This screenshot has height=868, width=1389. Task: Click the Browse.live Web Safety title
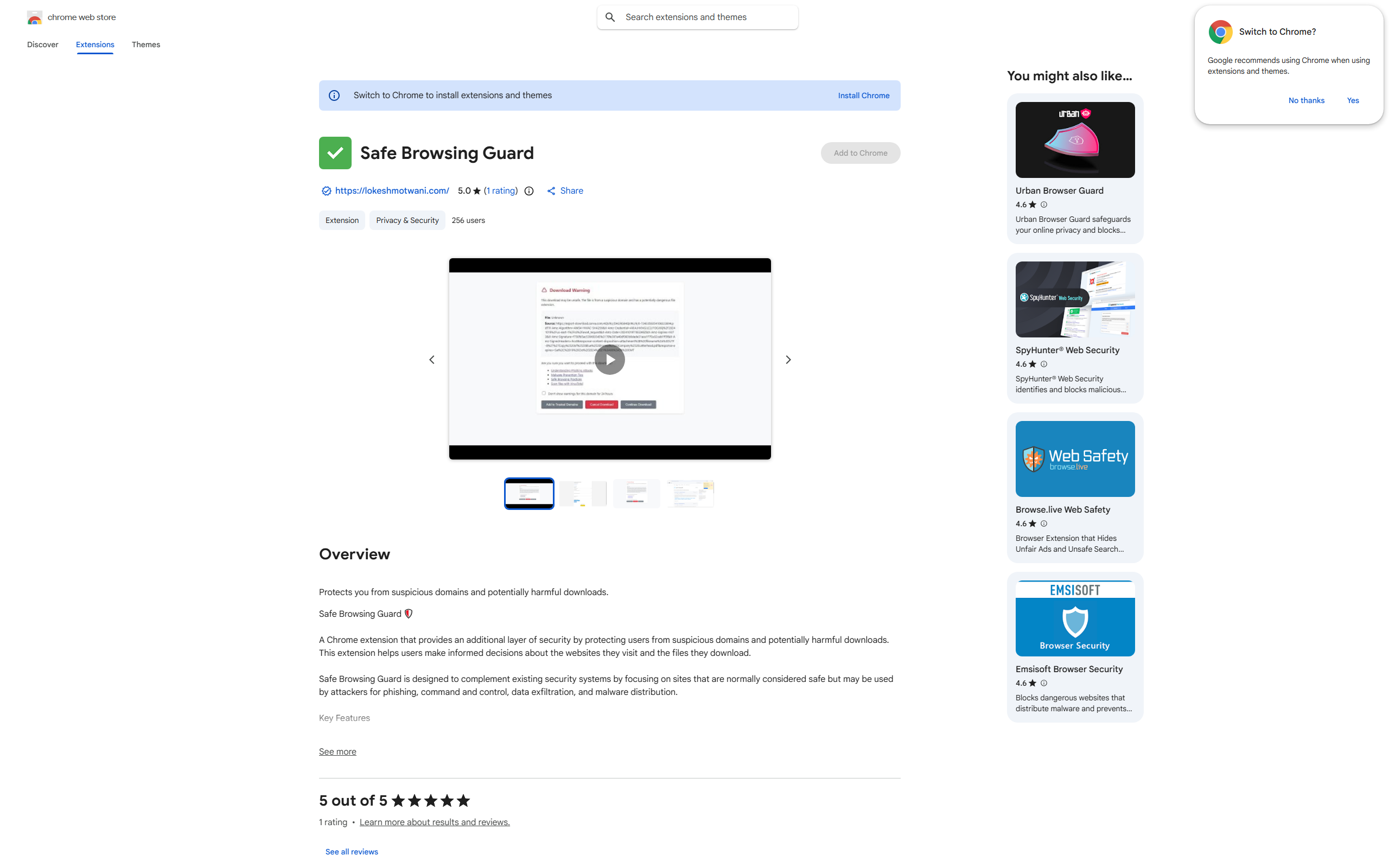click(1062, 510)
